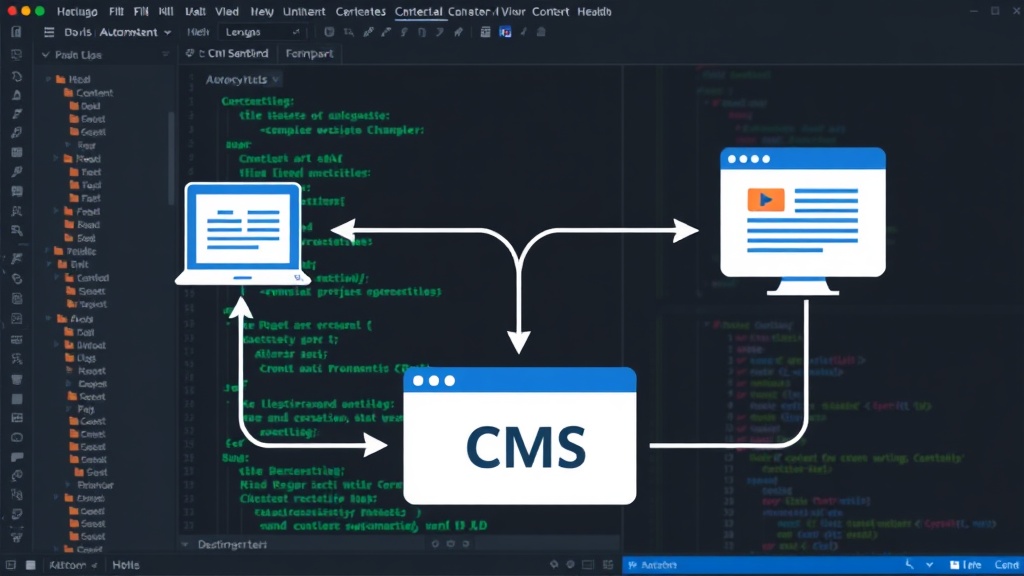Collapse the Hoal root folder arrow
The image size is (1024, 576).
pos(48,79)
